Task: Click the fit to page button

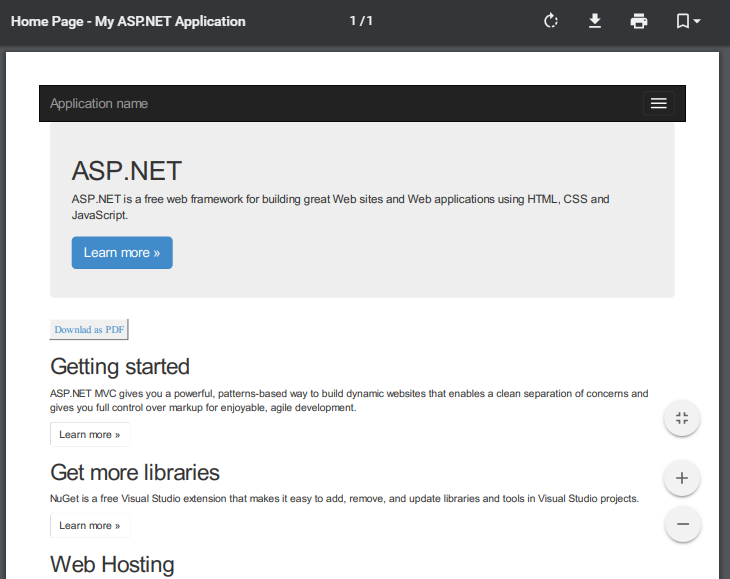Action: point(682,418)
